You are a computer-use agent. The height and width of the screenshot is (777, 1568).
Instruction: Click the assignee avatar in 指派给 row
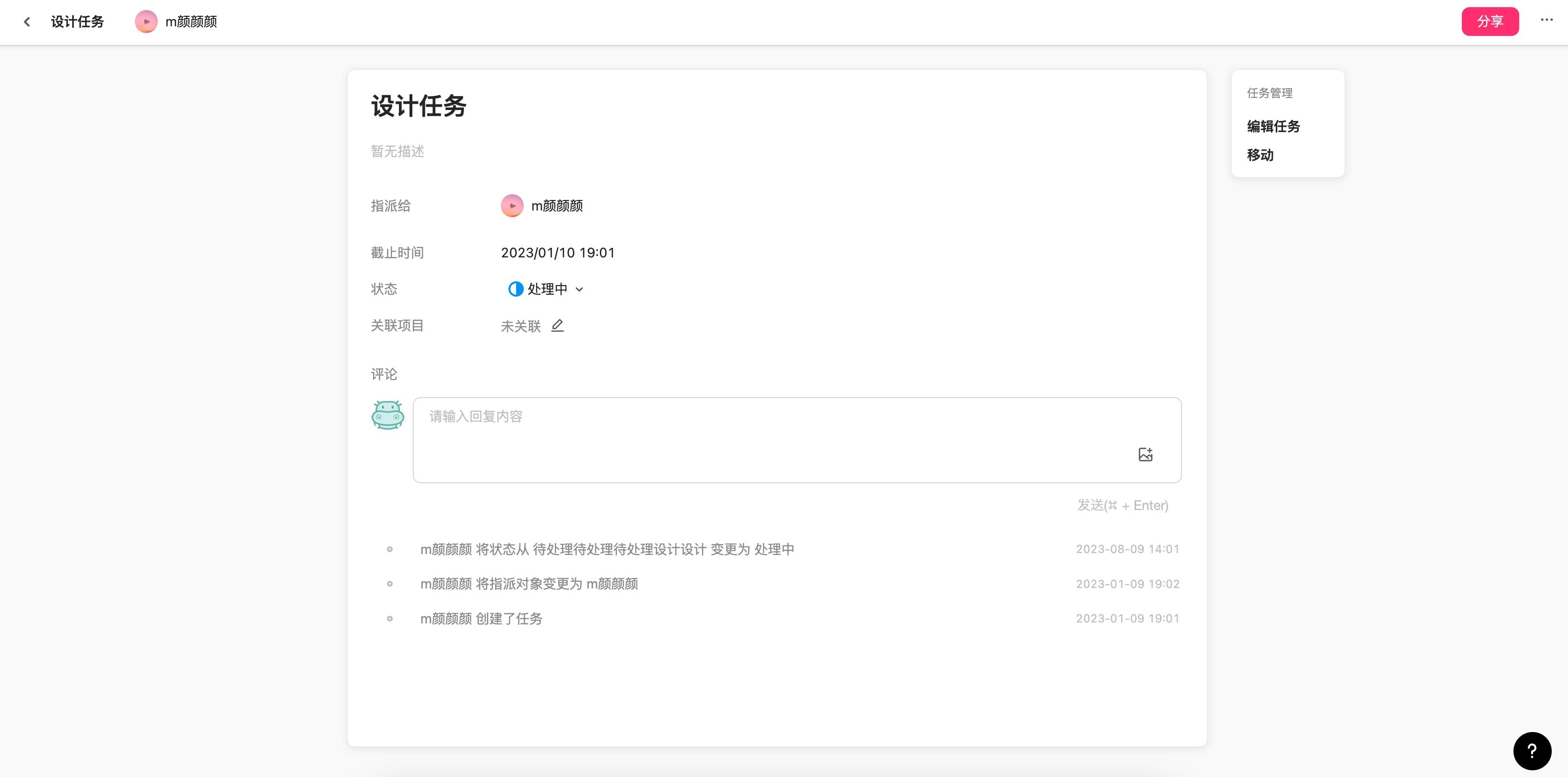pyautogui.click(x=512, y=206)
